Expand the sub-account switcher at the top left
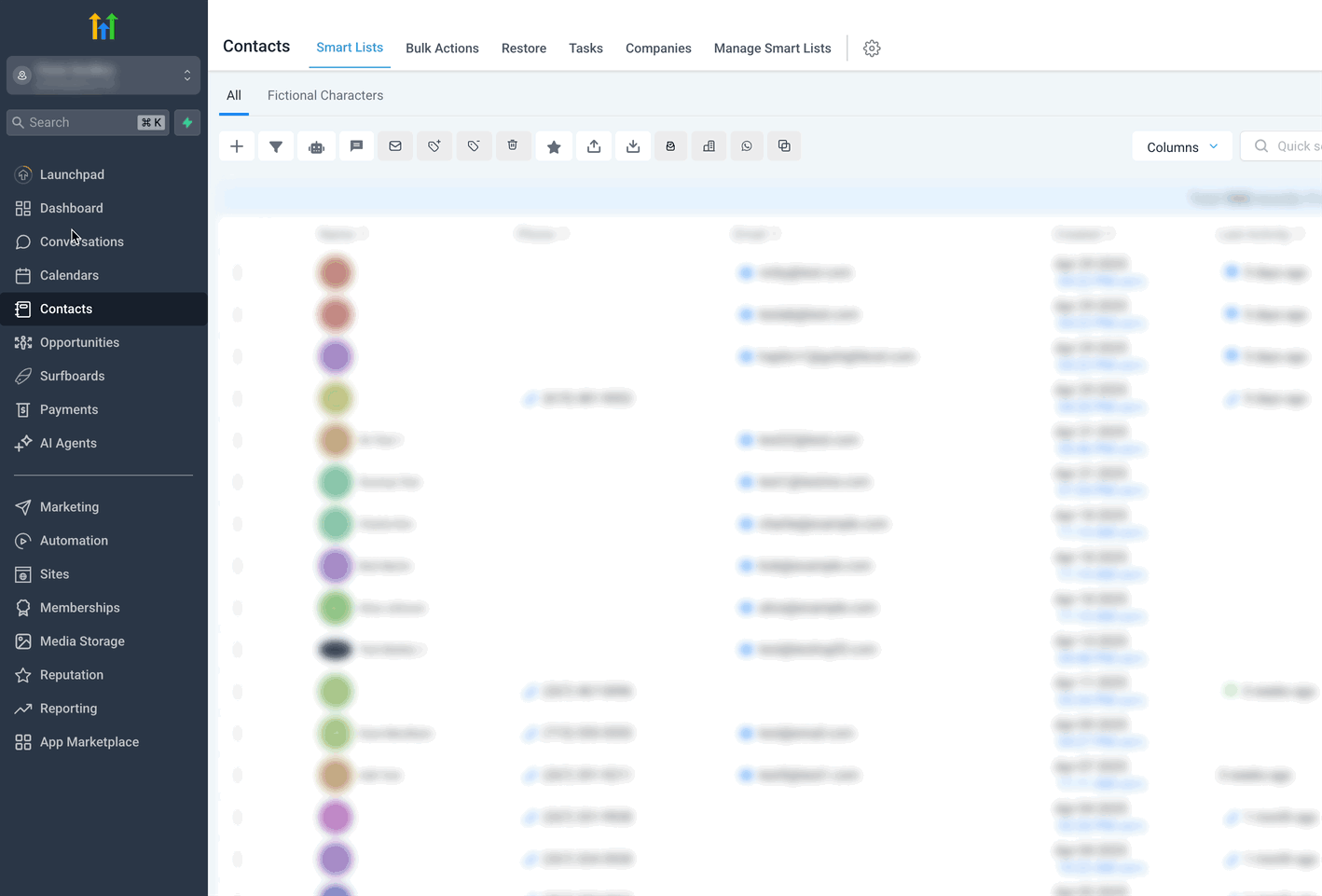1322x896 pixels. 103,75
